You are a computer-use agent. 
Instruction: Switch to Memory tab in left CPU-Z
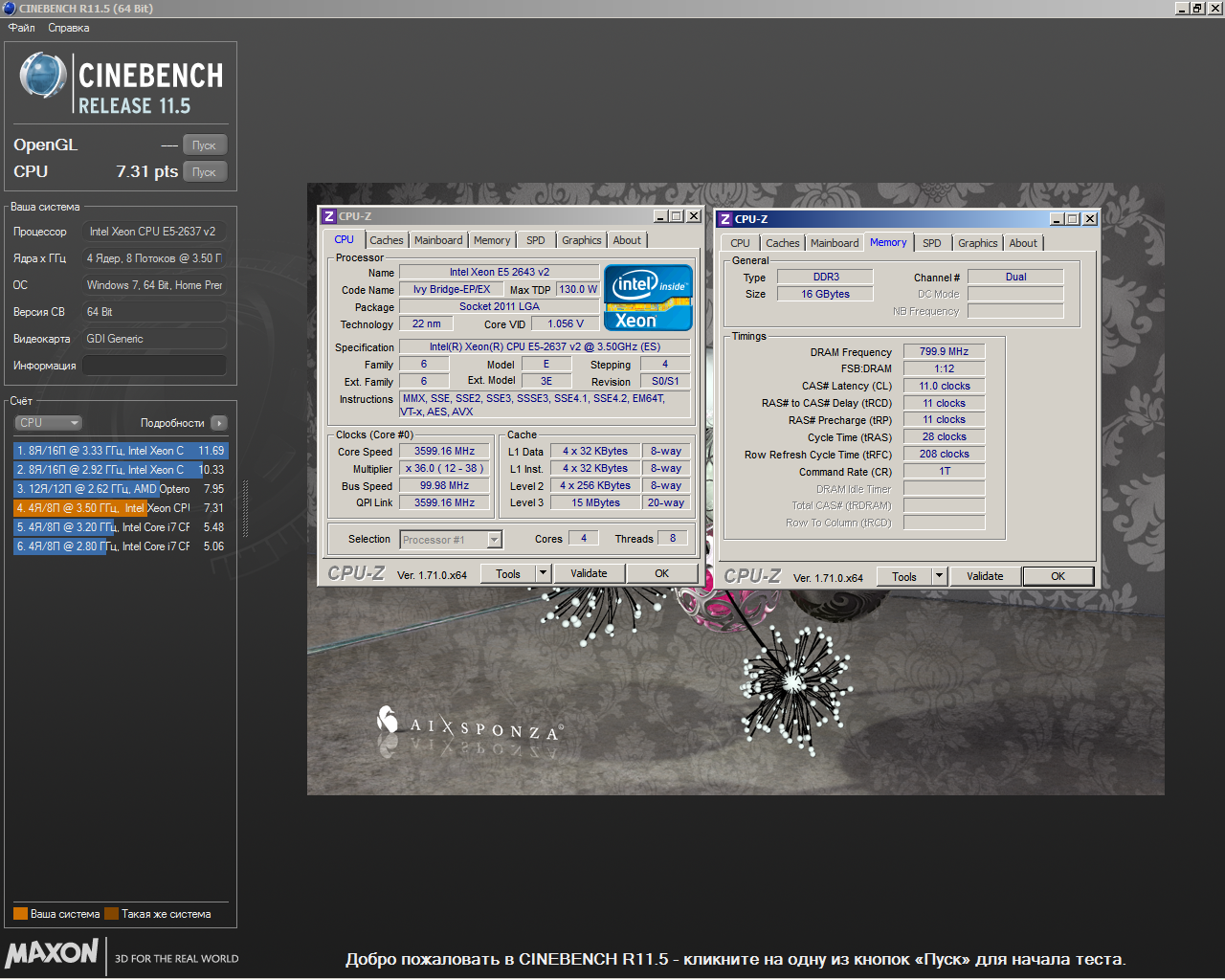pos(492,240)
